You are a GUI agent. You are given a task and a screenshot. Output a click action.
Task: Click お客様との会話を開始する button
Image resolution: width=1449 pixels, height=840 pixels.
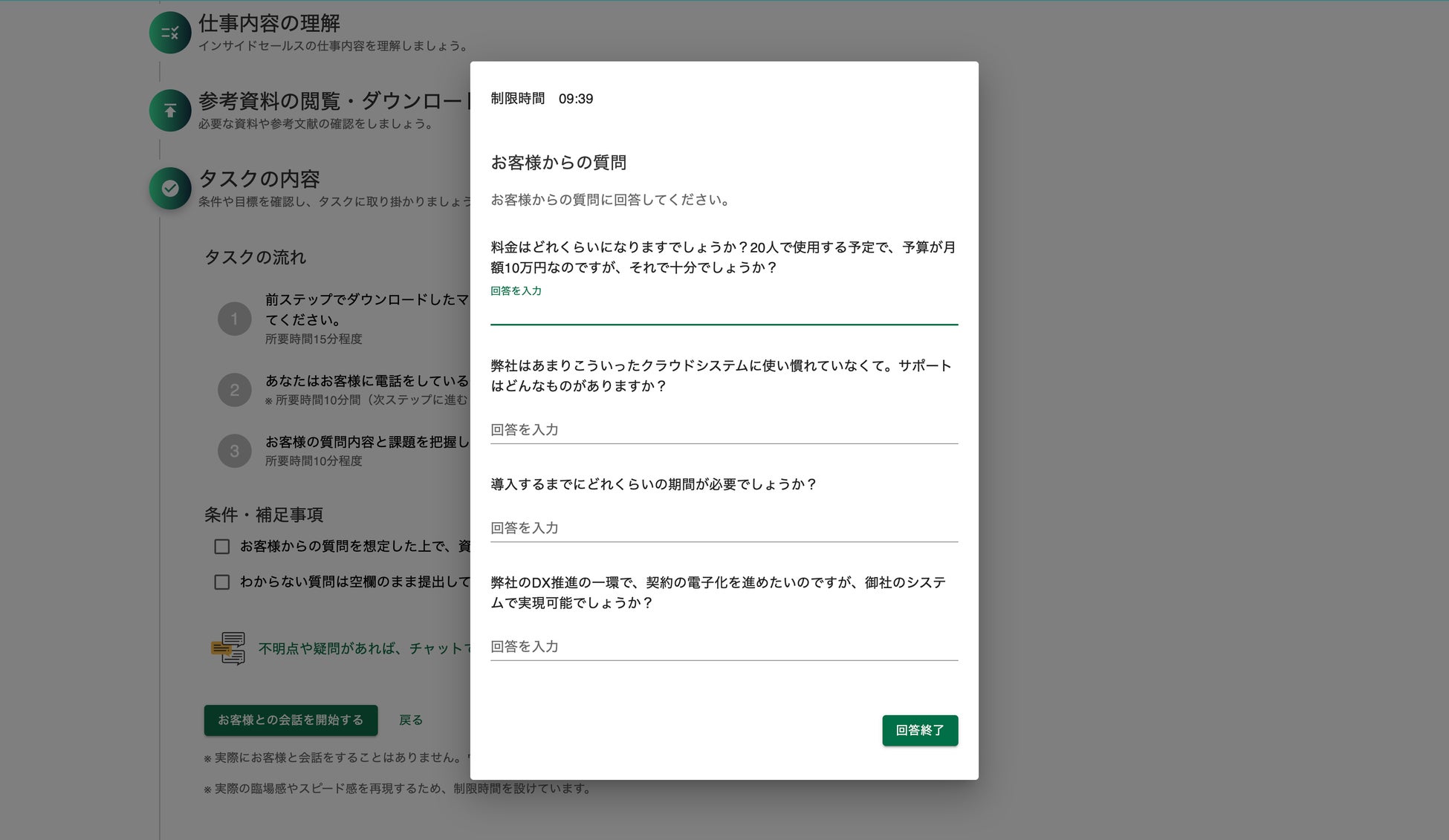291,720
